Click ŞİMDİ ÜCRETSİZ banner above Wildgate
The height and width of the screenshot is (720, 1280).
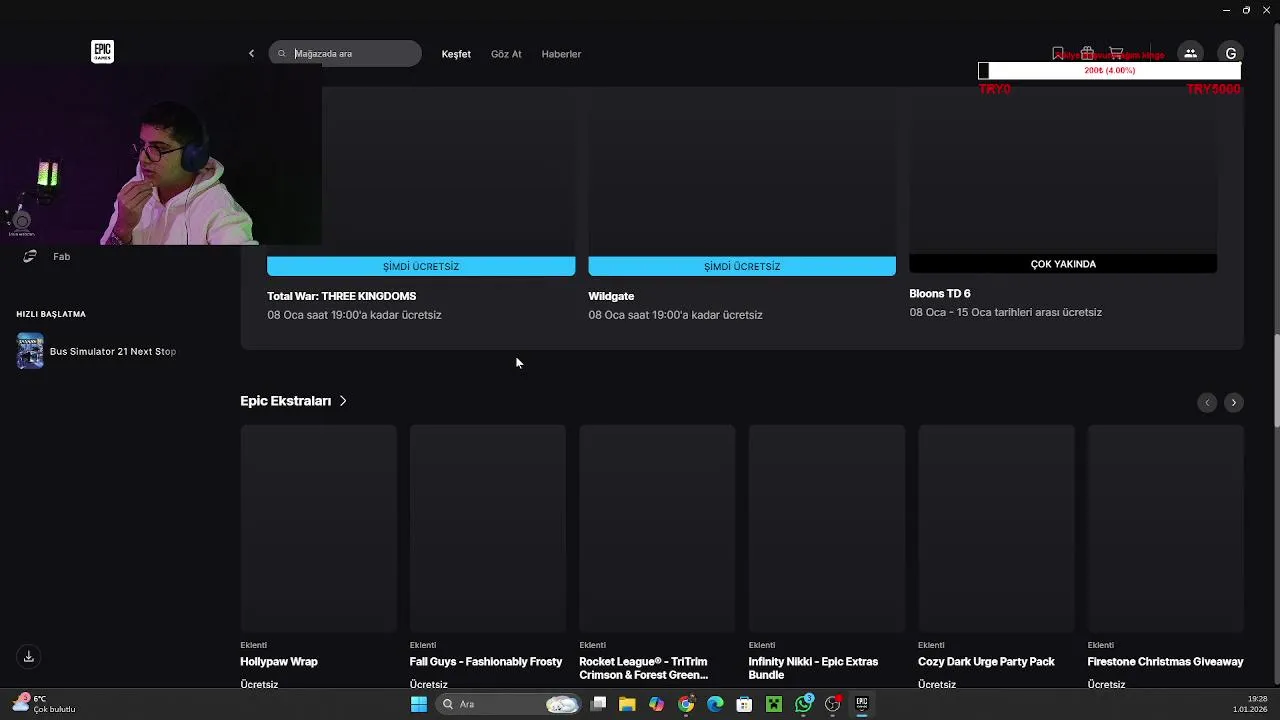click(742, 266)
